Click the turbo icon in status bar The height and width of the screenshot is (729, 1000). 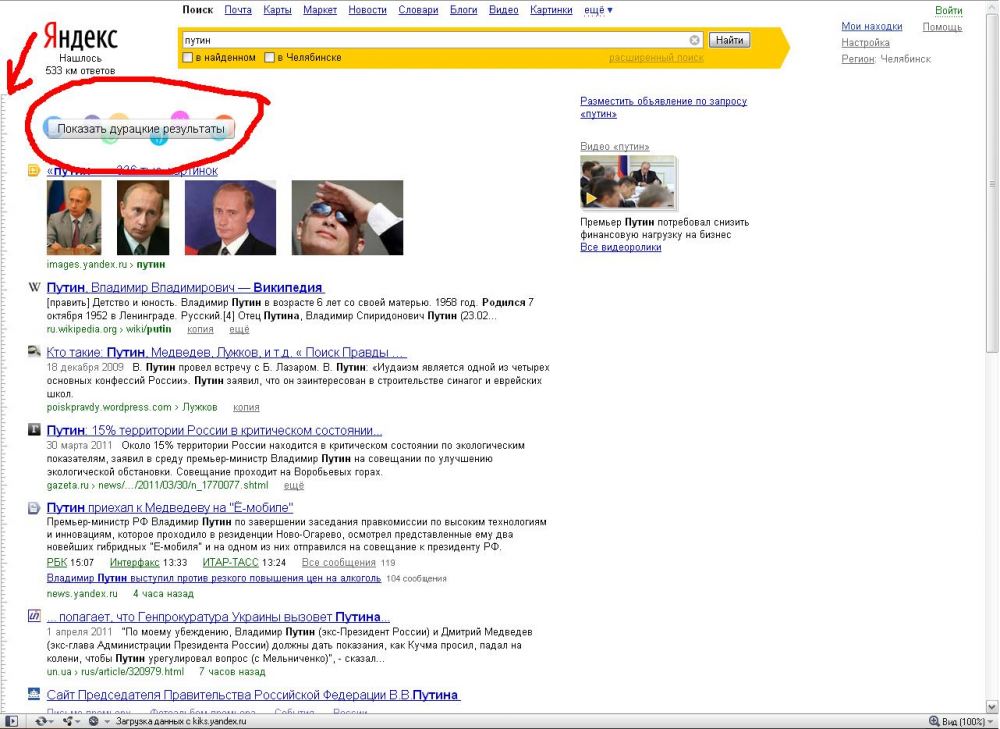click(x=94, y=721)
